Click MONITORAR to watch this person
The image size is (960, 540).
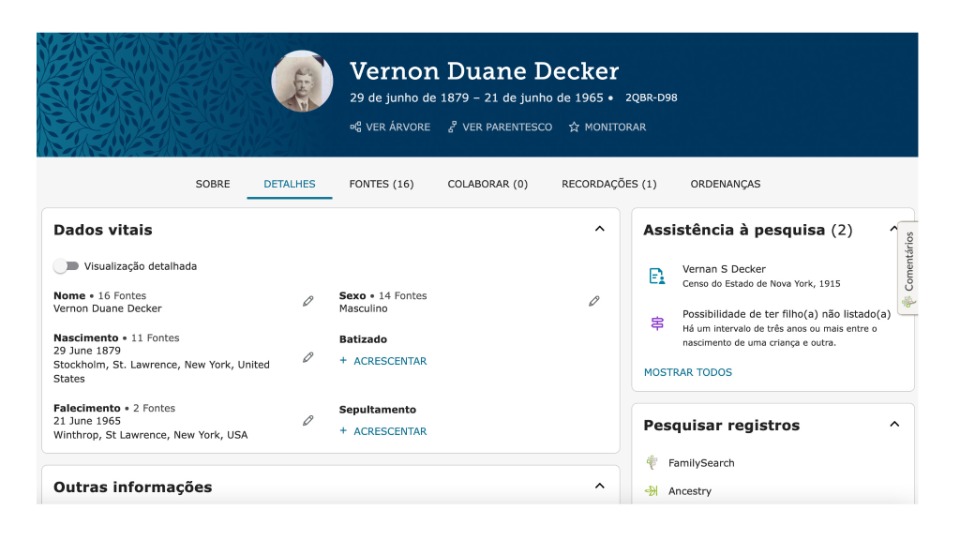click(615, 127)
